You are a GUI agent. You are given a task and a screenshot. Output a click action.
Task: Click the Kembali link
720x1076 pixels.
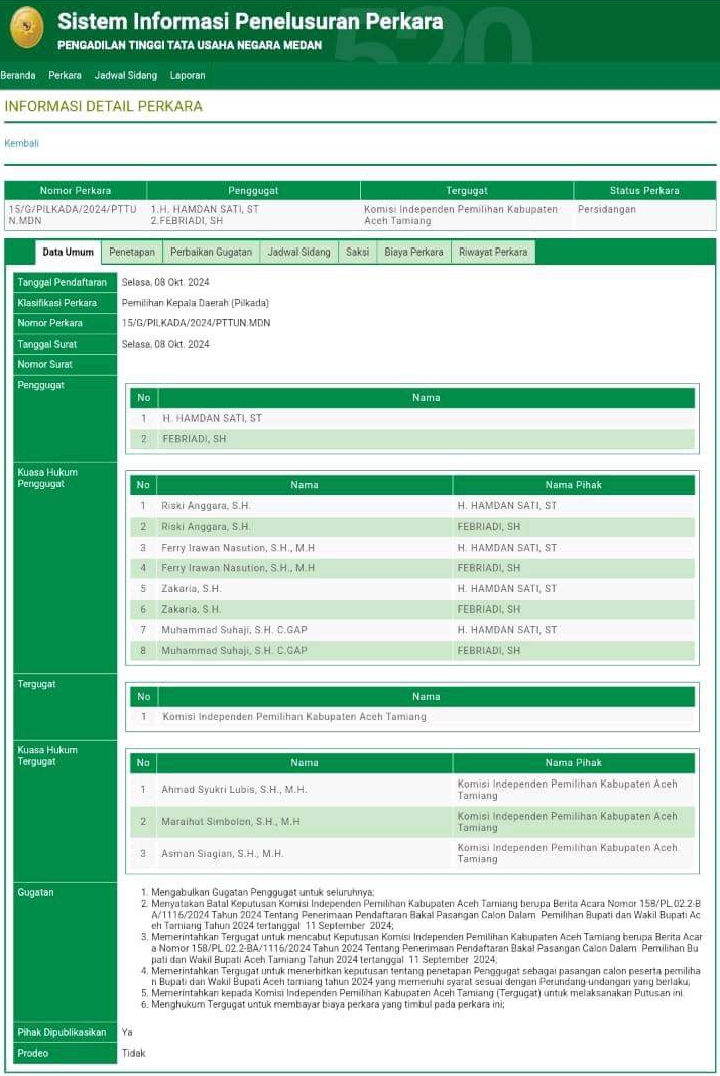[x=22, y=143]
